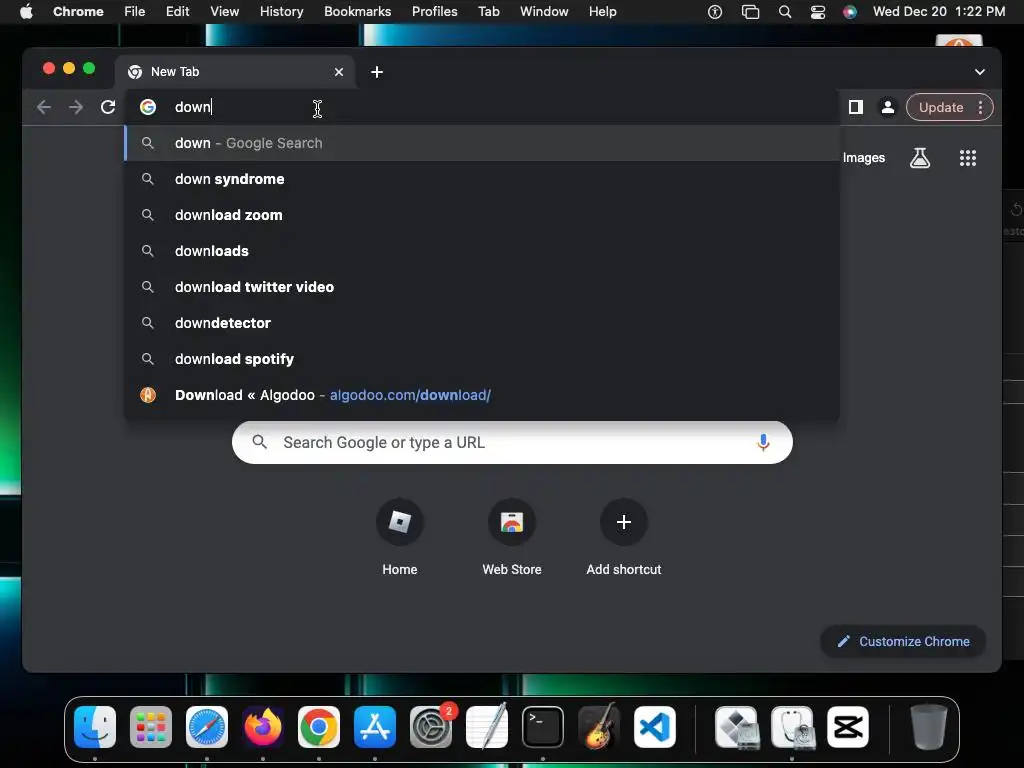This screenshot has width=1024, height=768.
Task: Select the New Tab tab
Action: pyautogui.click(x=235, y=72)
